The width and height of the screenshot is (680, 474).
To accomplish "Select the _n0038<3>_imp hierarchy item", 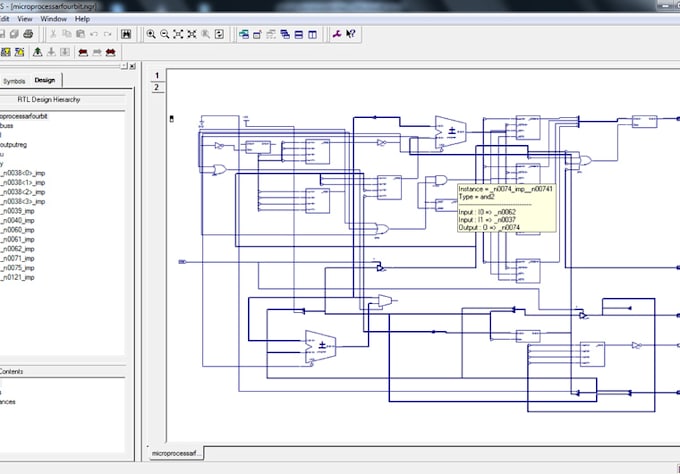I will coord(23,202).
